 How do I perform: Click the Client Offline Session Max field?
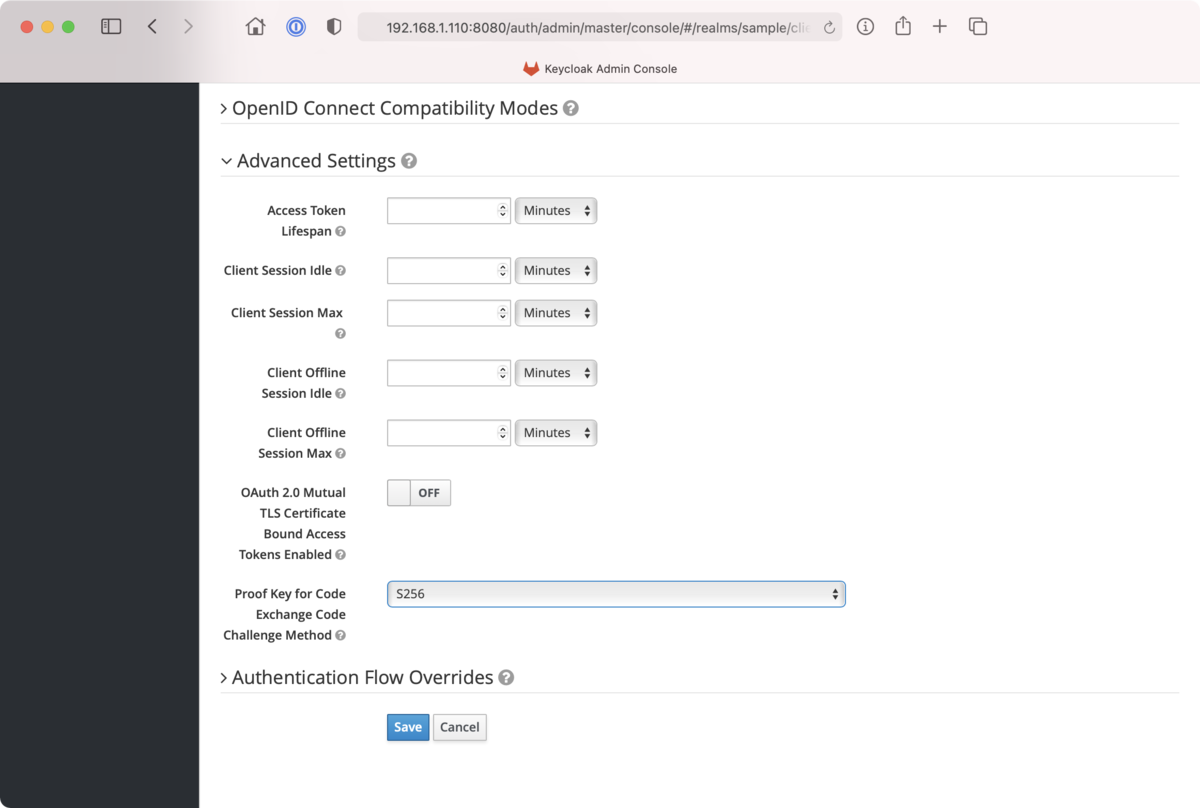tap(449, 433)
